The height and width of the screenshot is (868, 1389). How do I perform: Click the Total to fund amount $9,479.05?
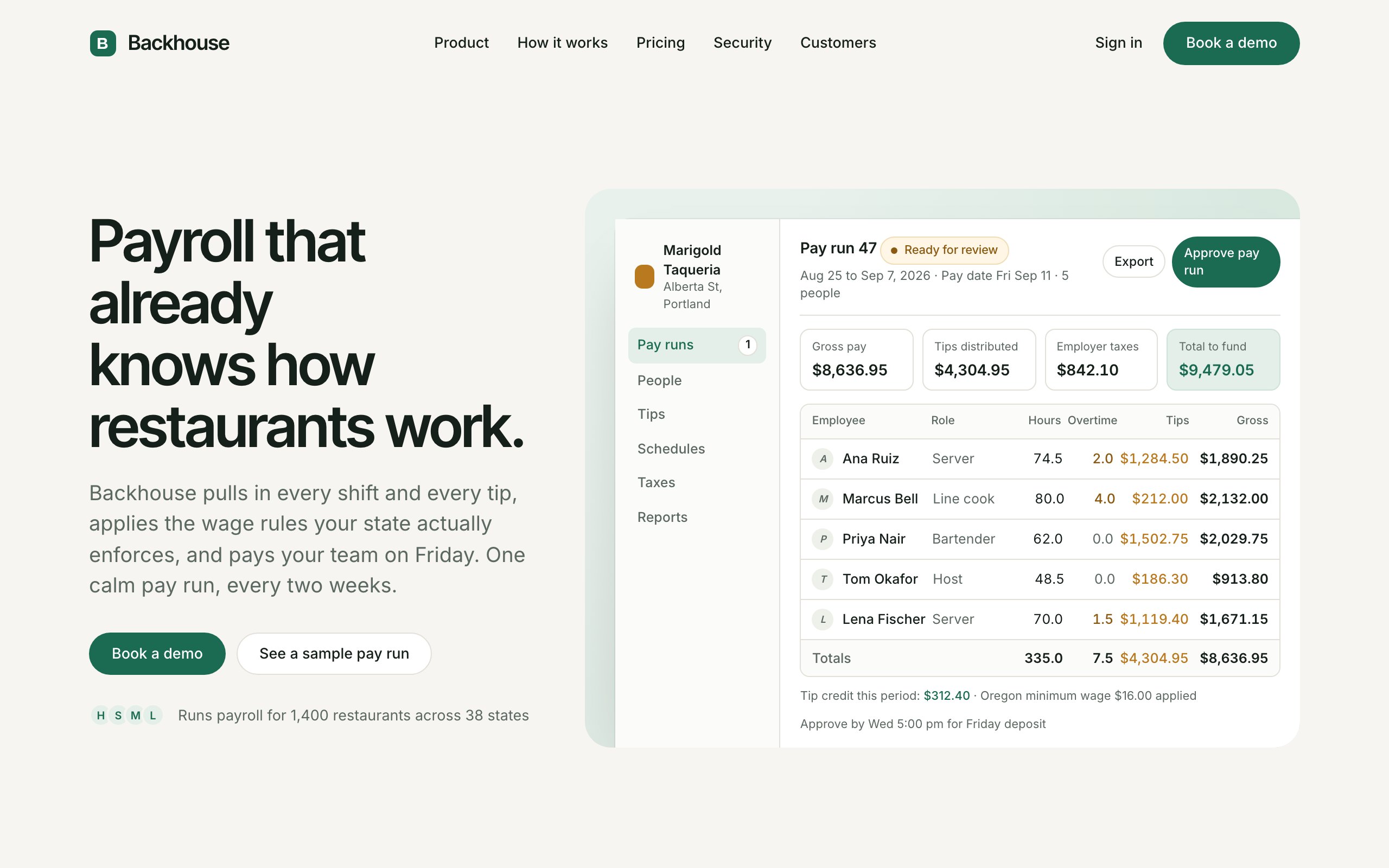(x=1216, y=371)
